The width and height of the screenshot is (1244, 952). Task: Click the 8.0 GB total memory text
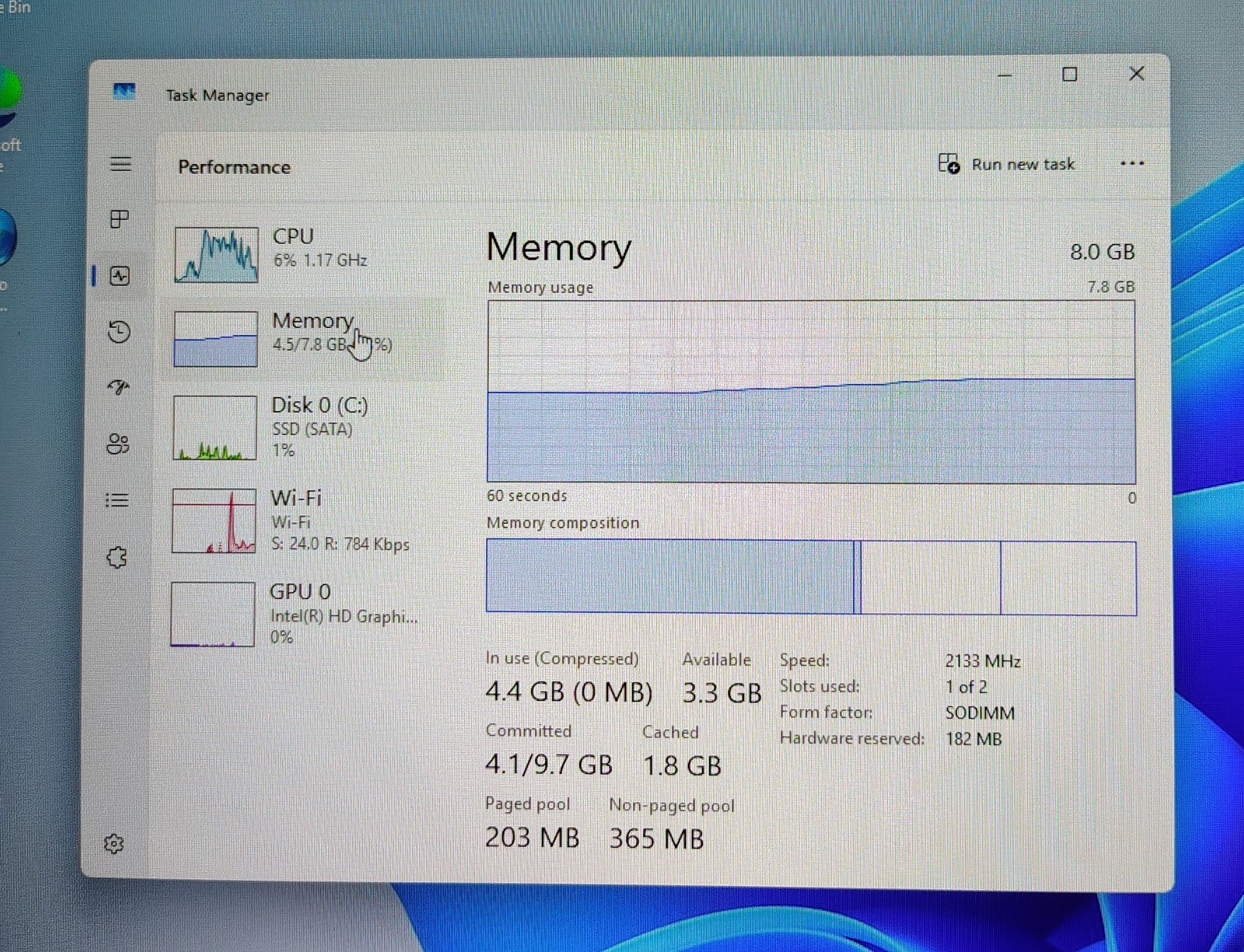click(1102, 252)
